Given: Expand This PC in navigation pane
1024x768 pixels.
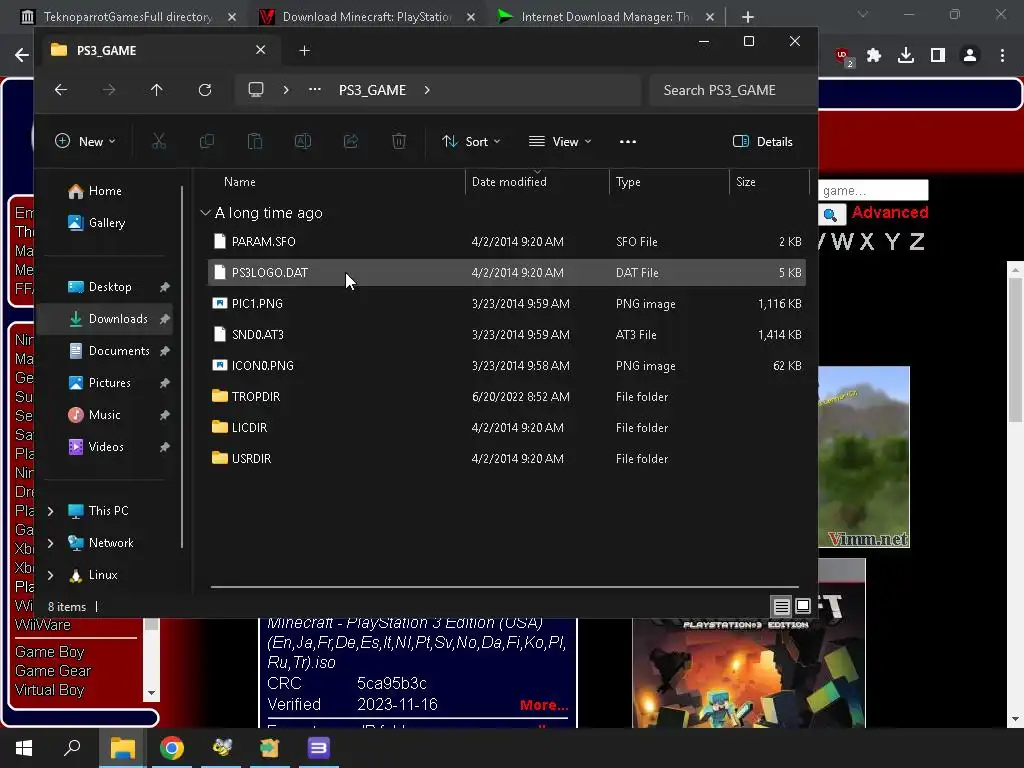Looking at the screenshot, I should coord(51,511).
